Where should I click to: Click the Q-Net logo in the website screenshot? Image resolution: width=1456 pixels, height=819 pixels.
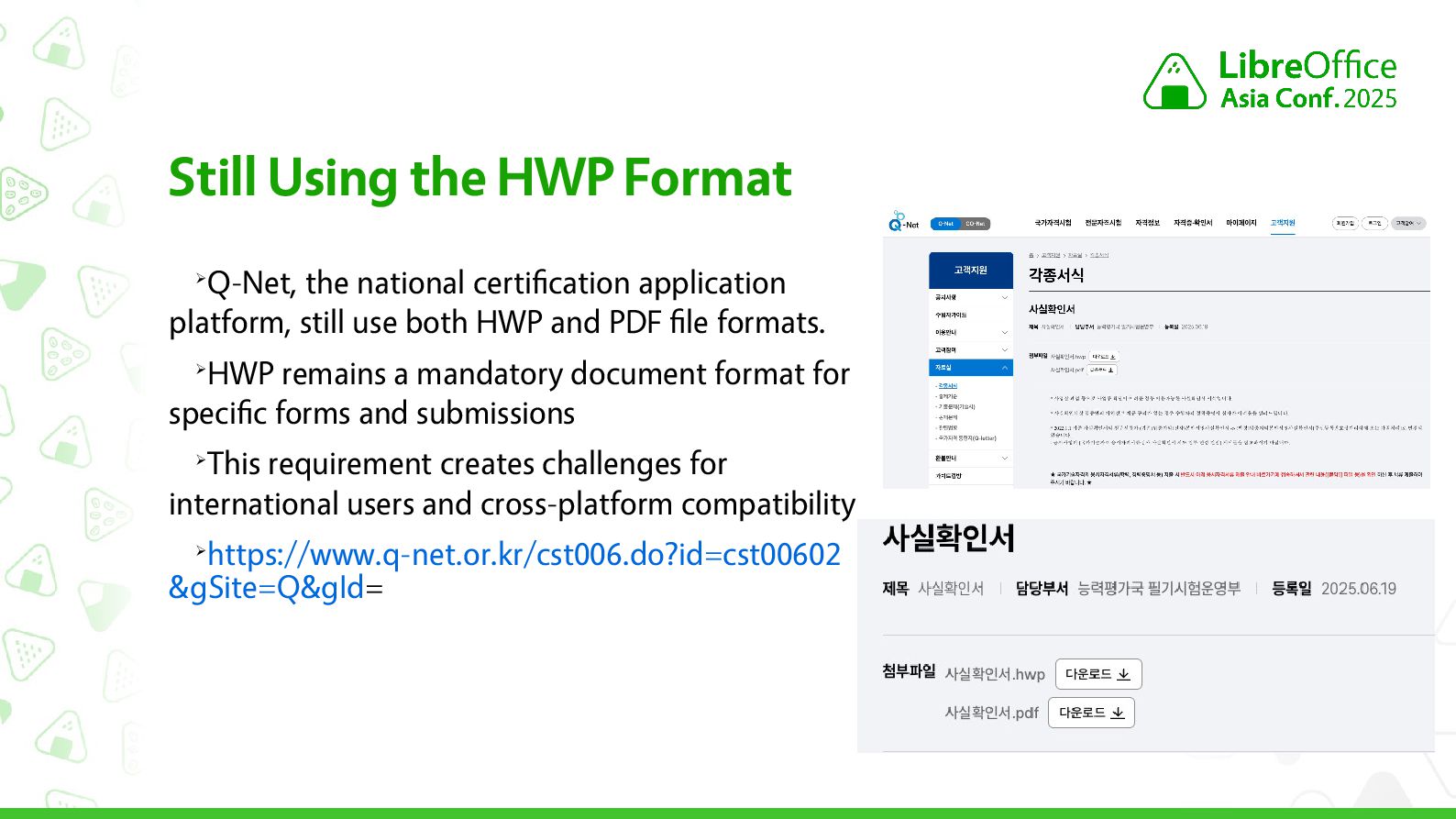coord(903,221)
